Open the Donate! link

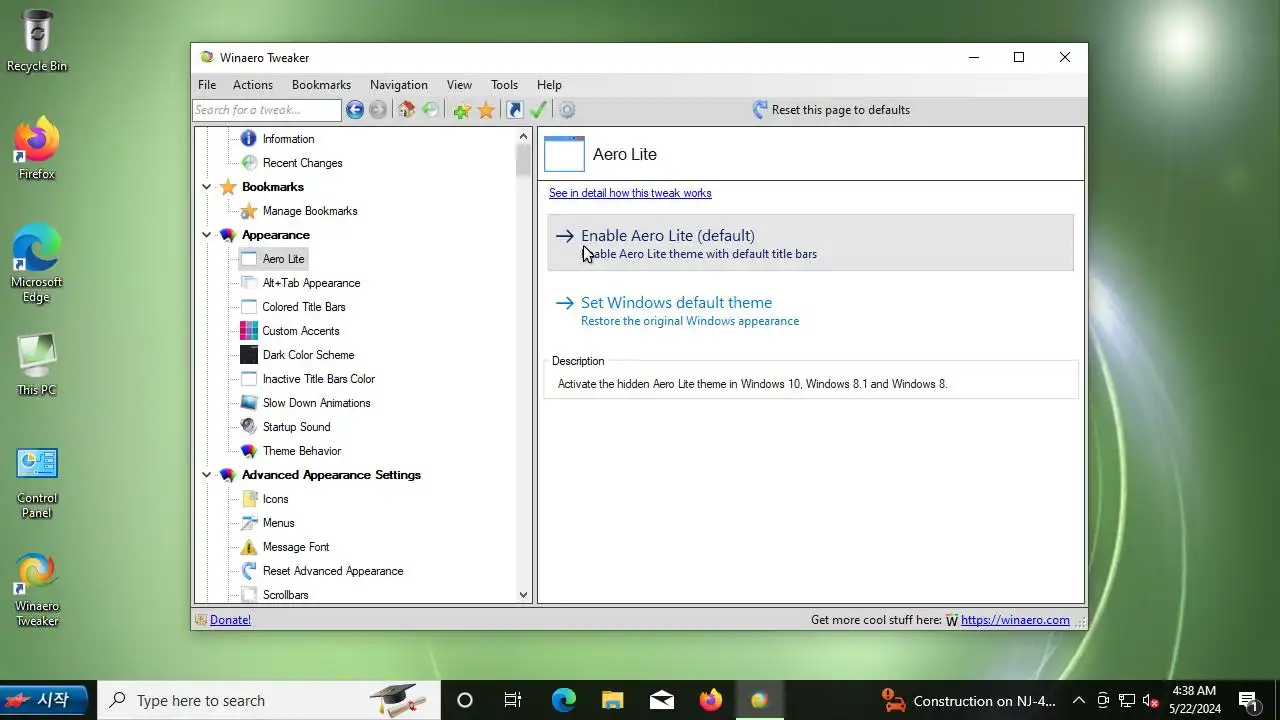click(230, 620)
